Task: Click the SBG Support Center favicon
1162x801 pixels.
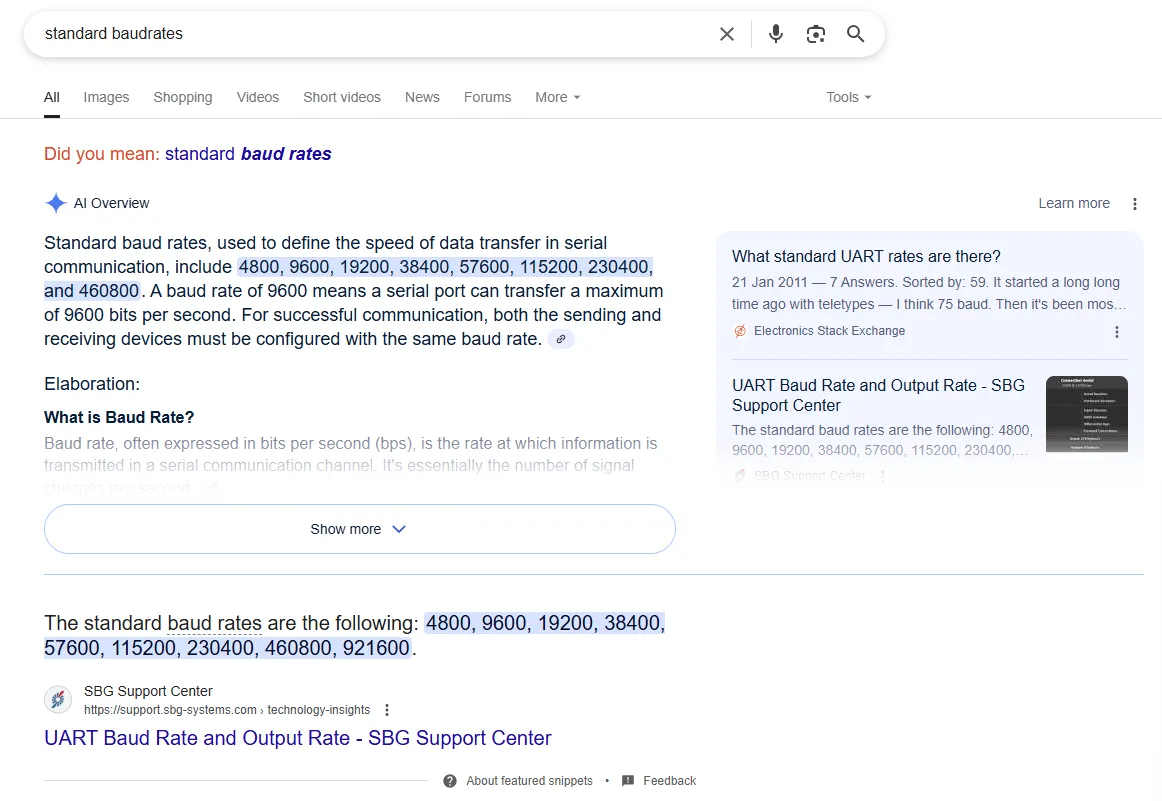Action: pyautogui.click(x=58, y=700)
